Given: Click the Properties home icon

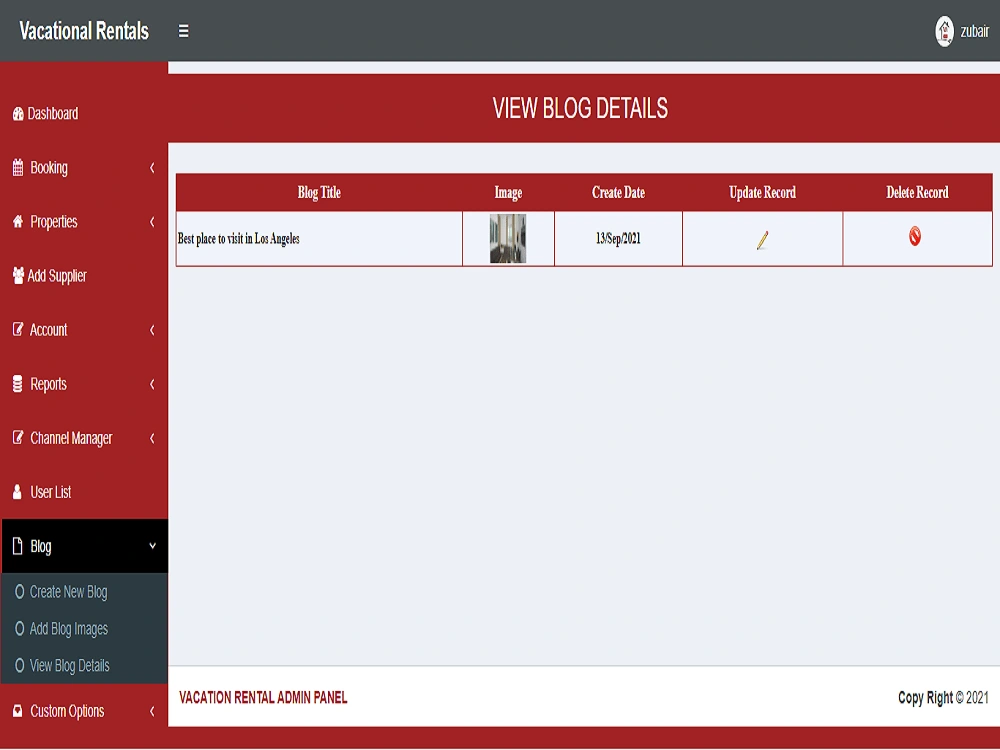Looking at the screenshot, I should click(x=18, y=221).
